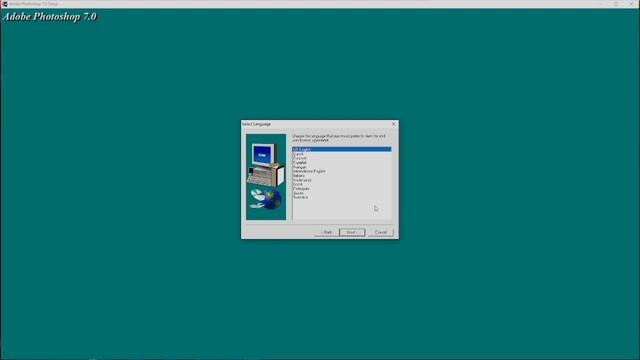
Task: Go to the previous step with Back
Action: coord(326,232)
